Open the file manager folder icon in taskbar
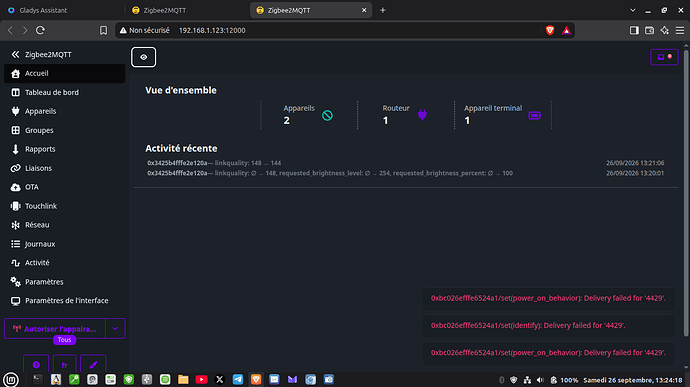This screenshot has height=387, width=690. tap(183, 379)
